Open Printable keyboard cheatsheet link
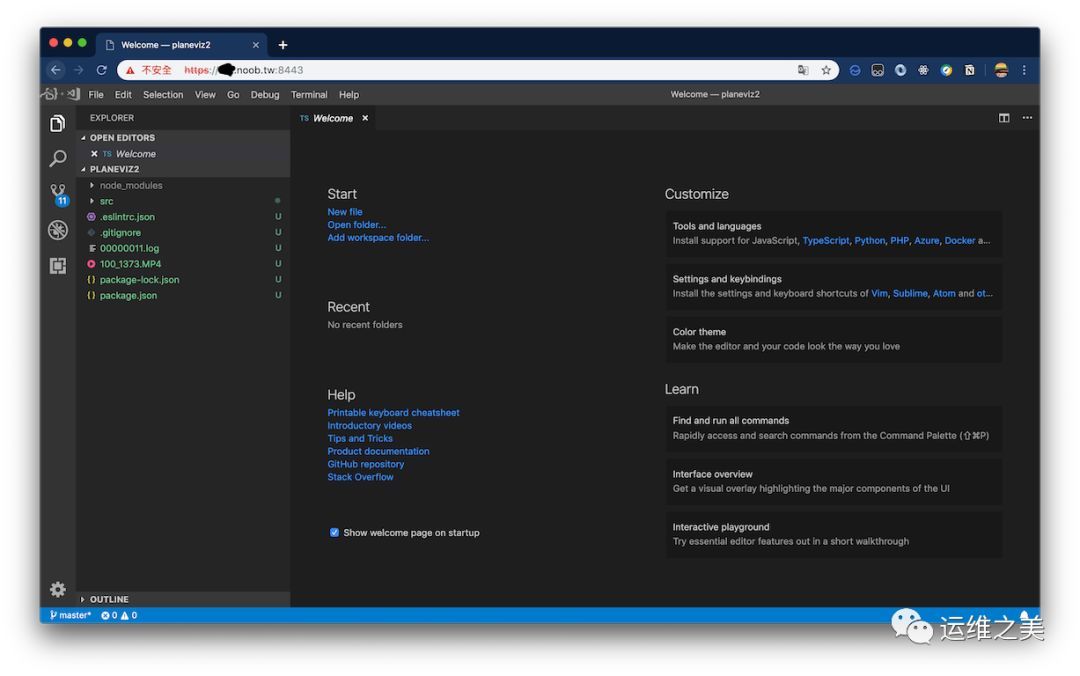1080x676 pixels. (x=393, y=413)
